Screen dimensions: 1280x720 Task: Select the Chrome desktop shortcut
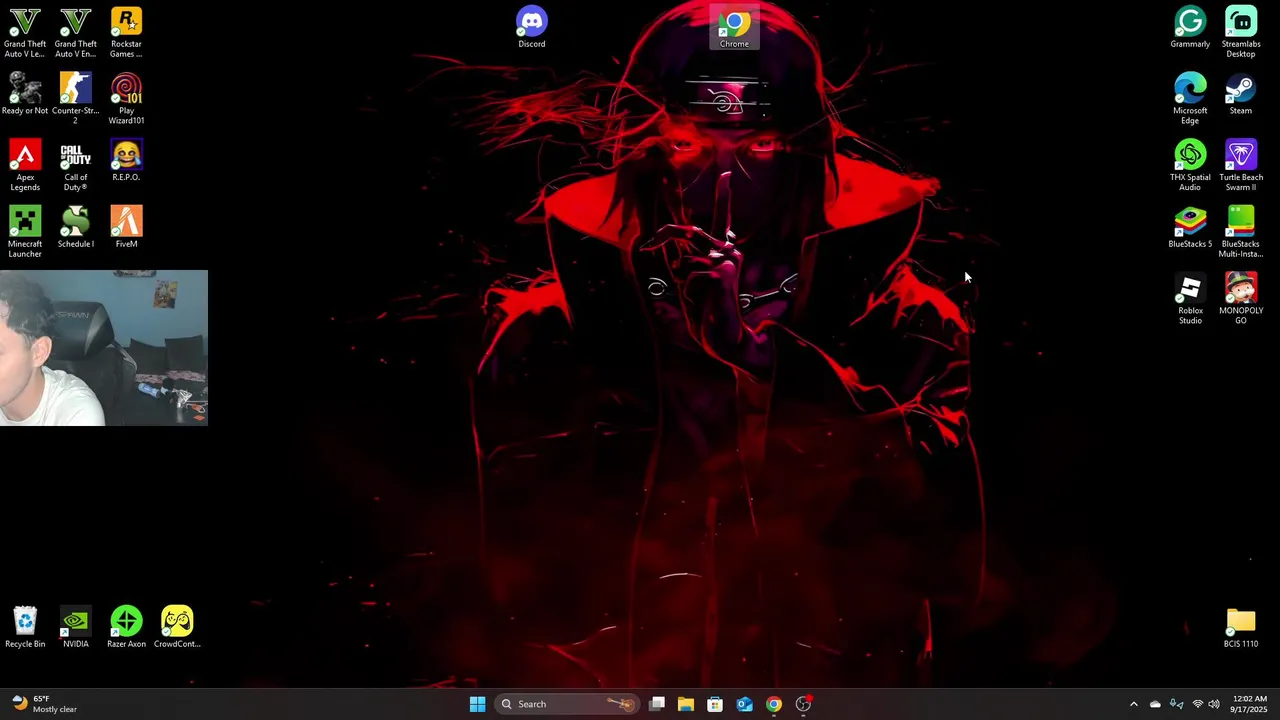(x=734, y=27)
